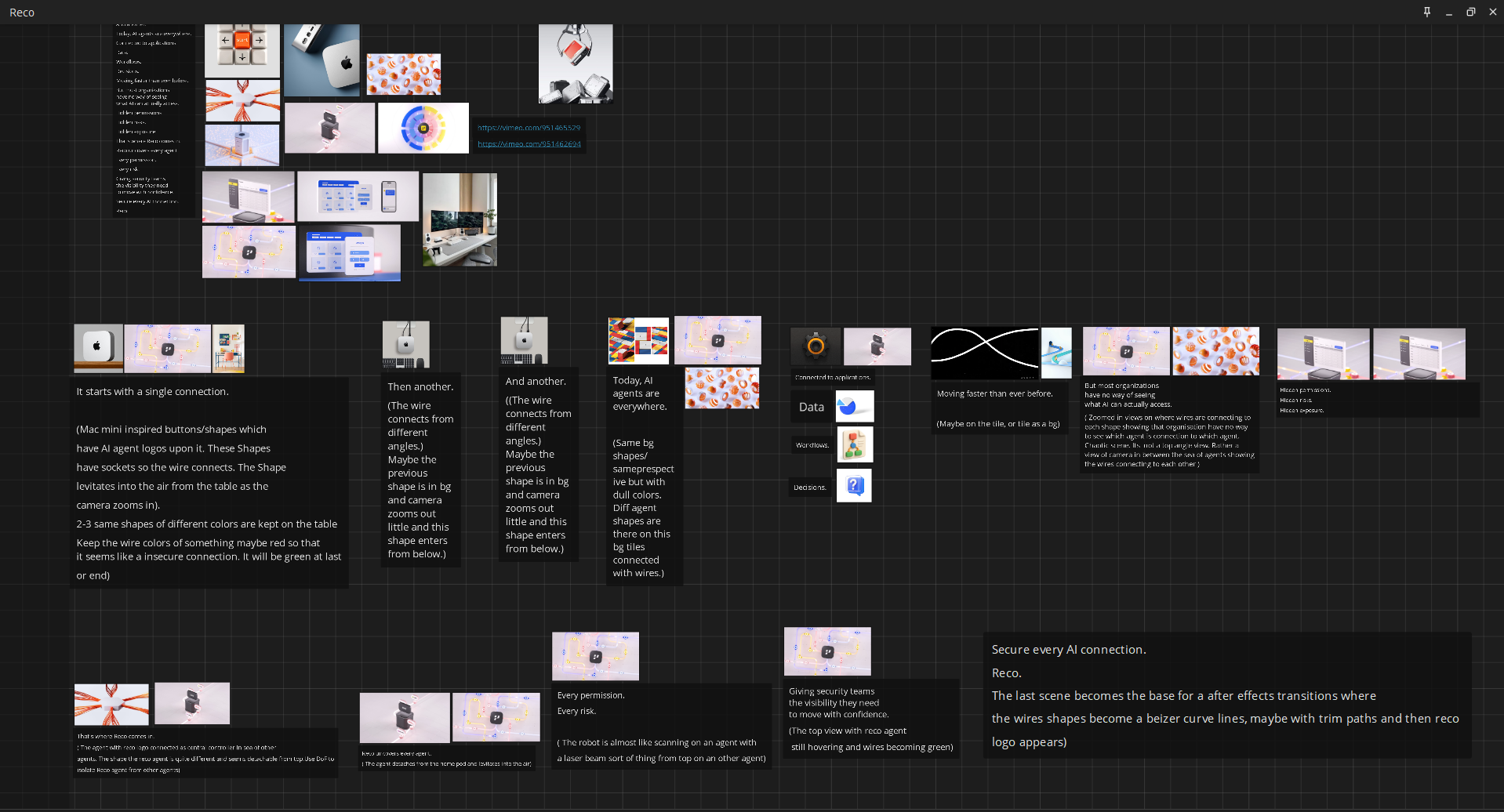Select the black and white curves image

tap(984, 353)
